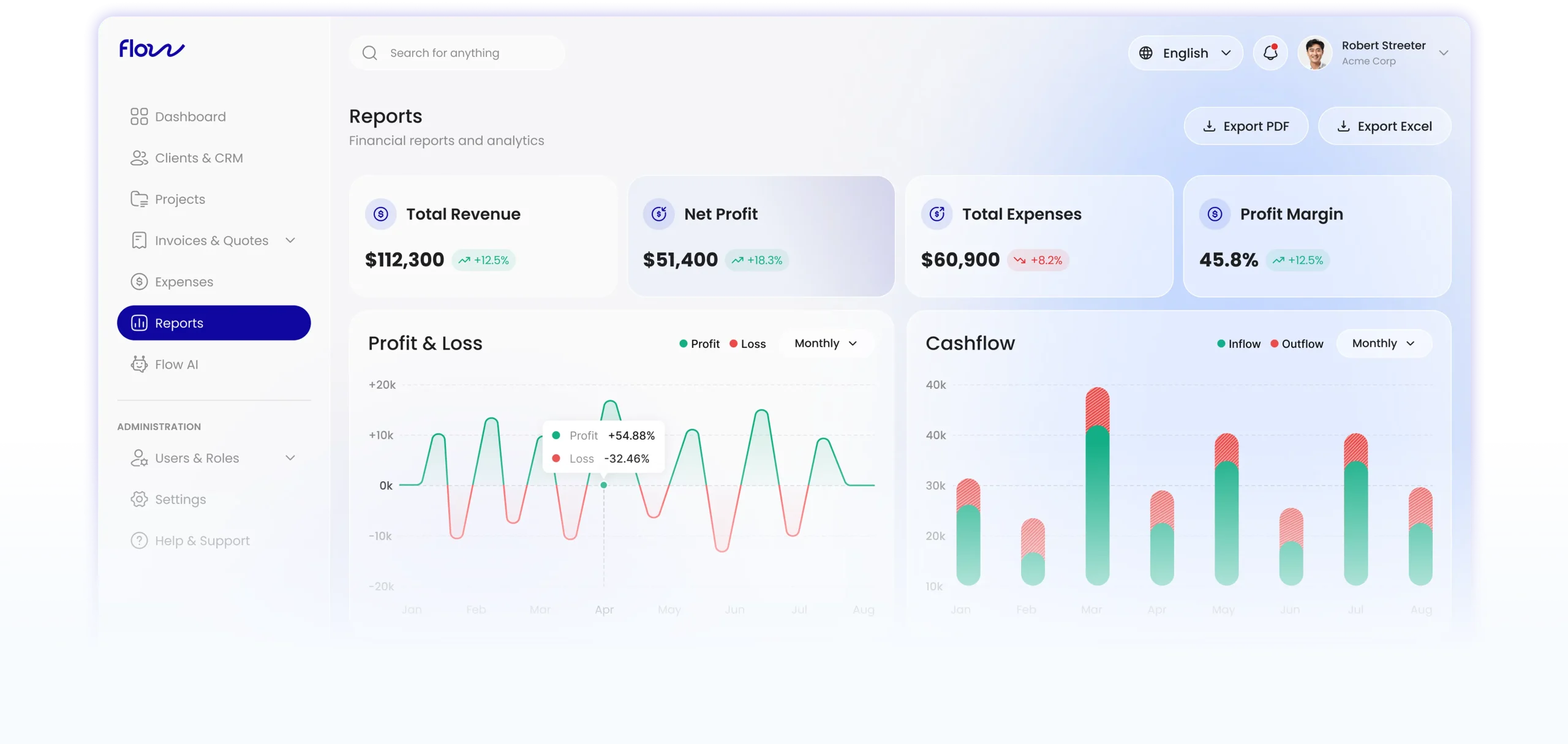
Task: Click the Search for anything field
Action: tap(456, 53)
